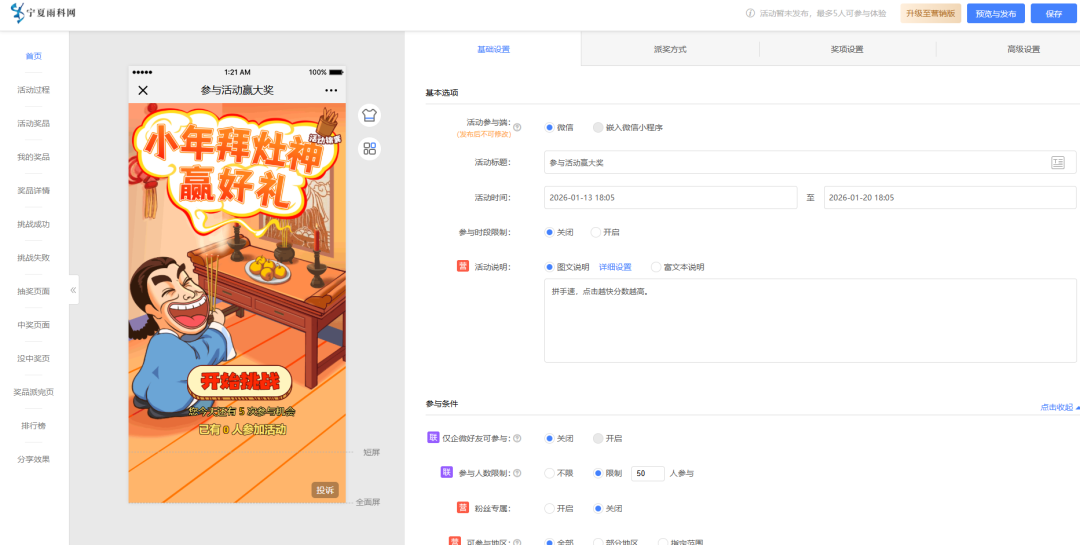Click the 保存 button
This screenshot has width=1080, height=545.
(x=1053, y=14)
